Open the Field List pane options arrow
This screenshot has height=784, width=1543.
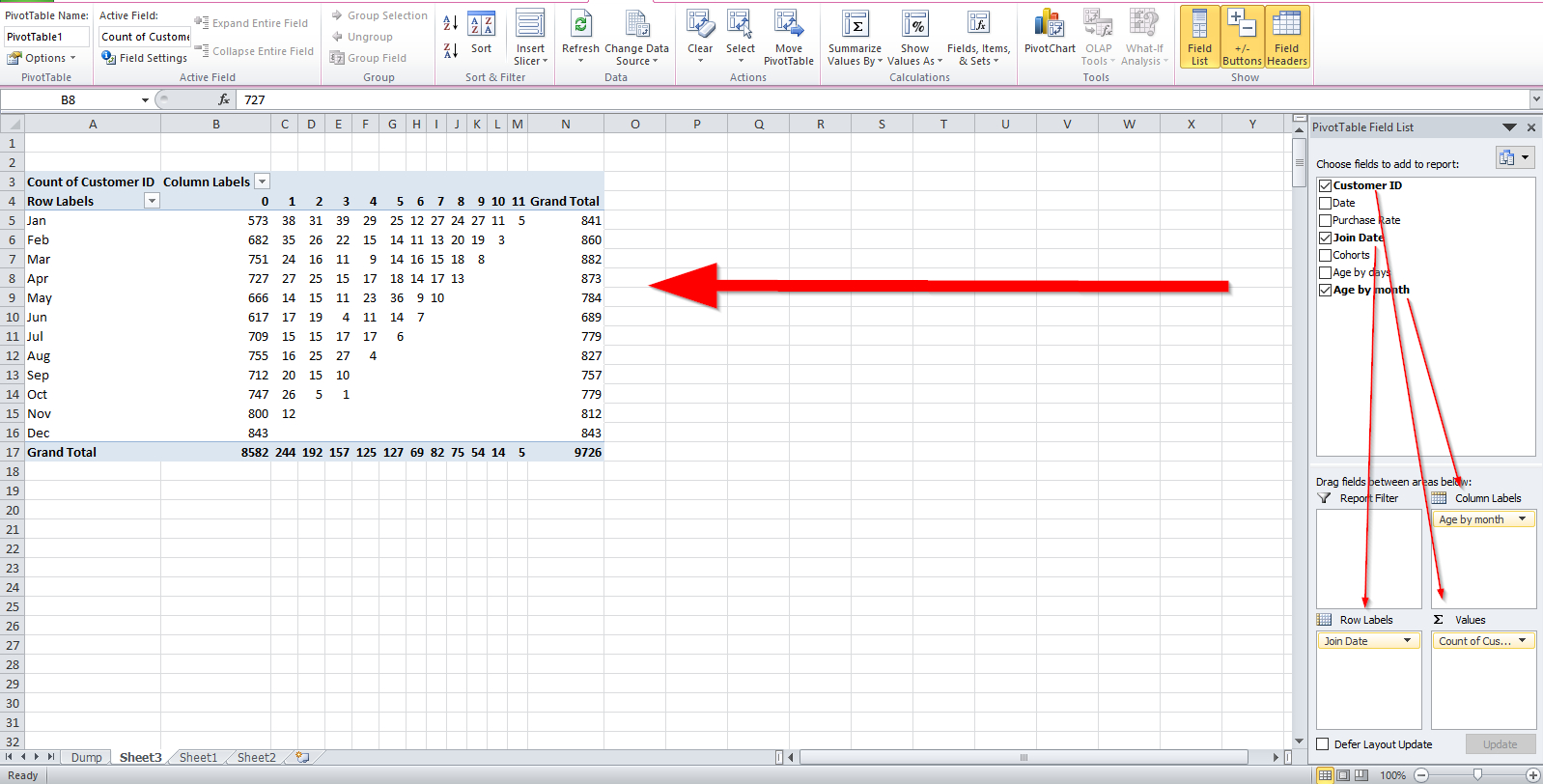pyautogui.click(x=1509, y=127)
